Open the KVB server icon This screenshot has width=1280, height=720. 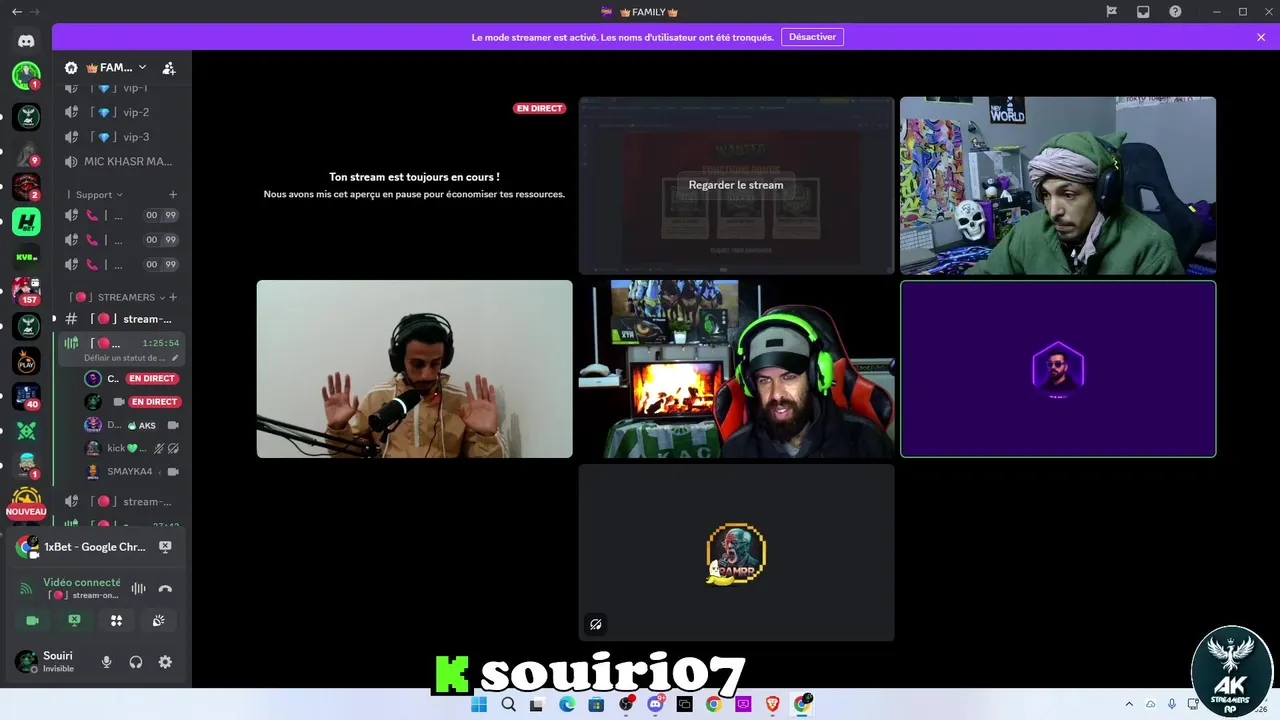[26, 257]
